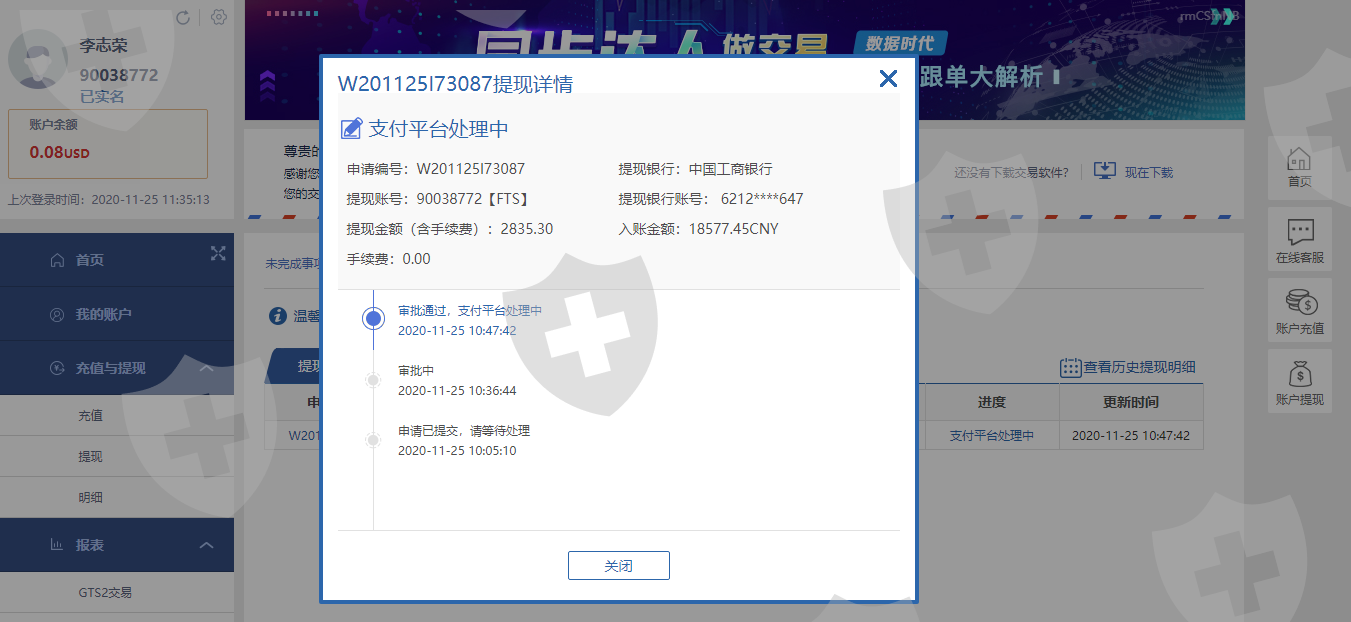The height and width of the screenshot is (622, 1351).
Task: Collapse the 报表 sidebar section
Action: [x=207, y=545]
